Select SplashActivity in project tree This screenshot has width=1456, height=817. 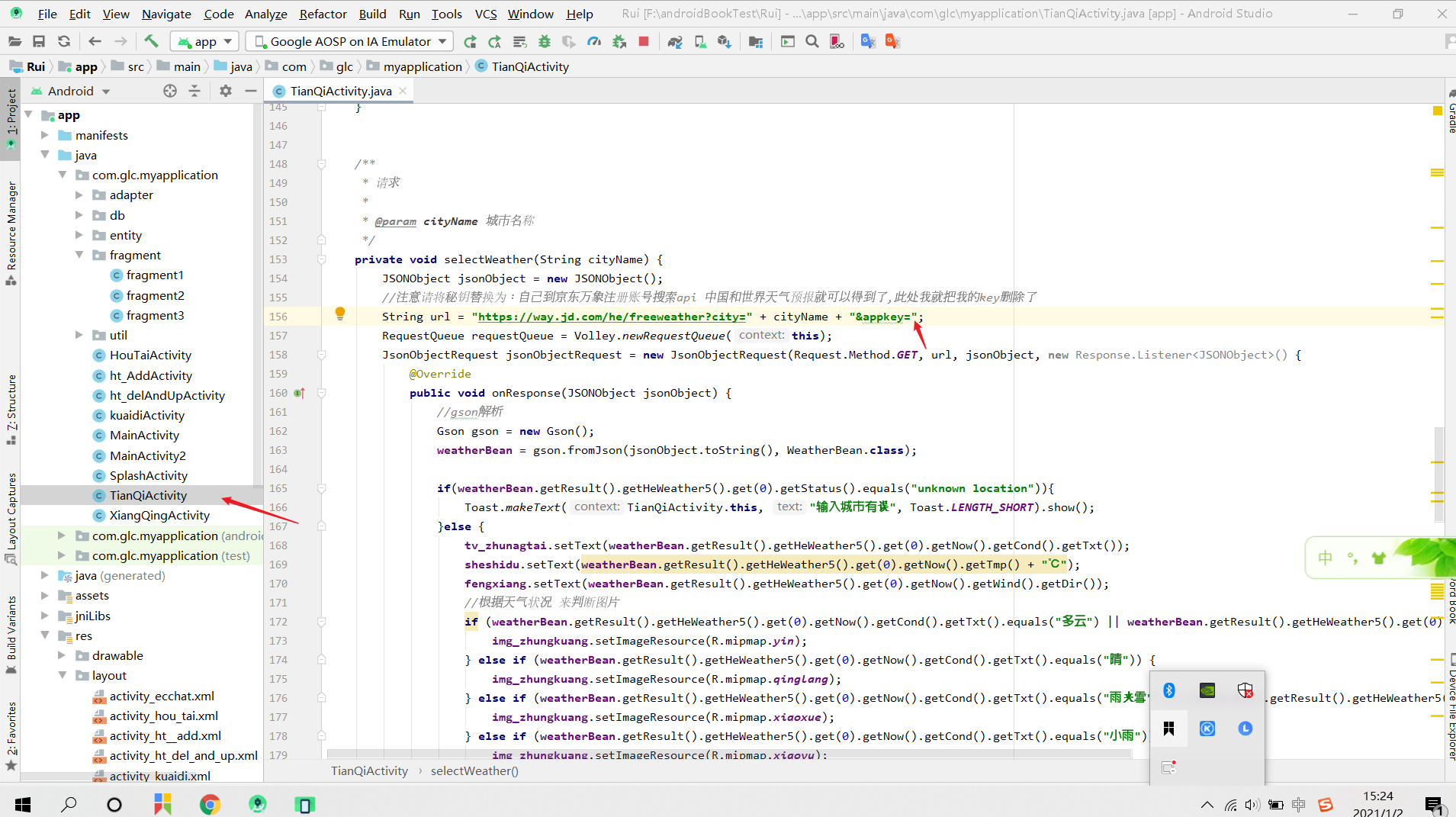pos(148,475)
